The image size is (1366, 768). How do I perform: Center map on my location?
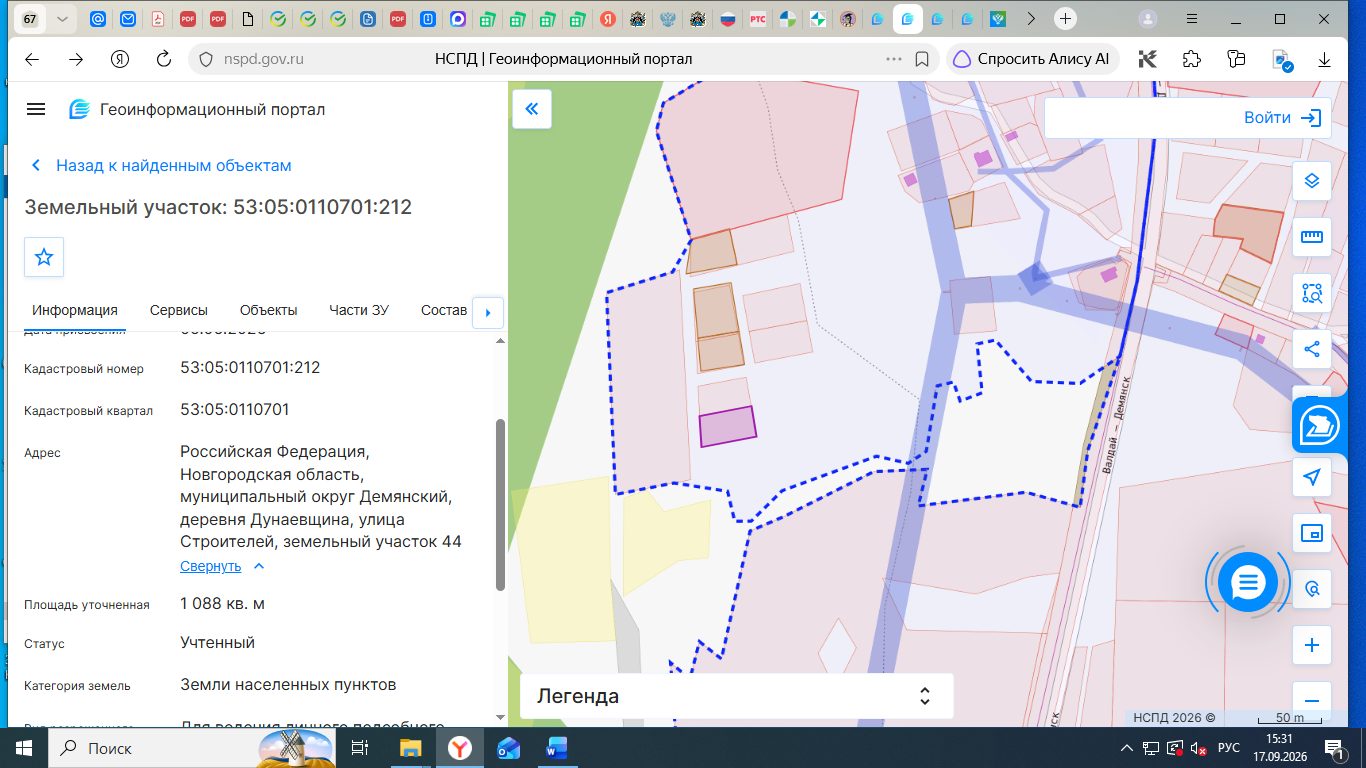[x=1312, y=477]
